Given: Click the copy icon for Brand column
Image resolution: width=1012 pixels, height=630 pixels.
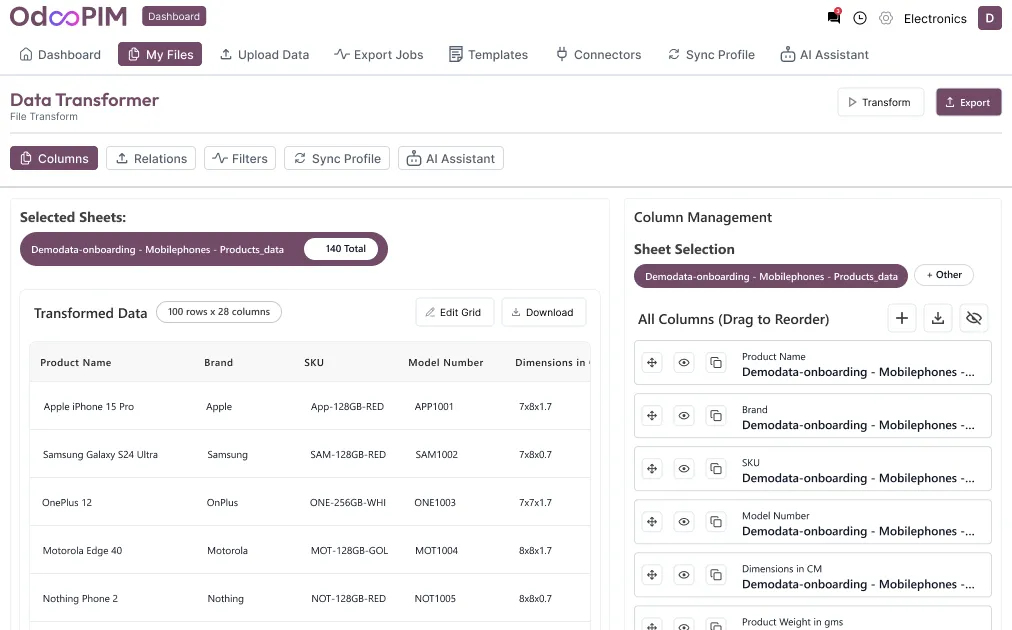Looking at the screenshot, I should point(716,416).
